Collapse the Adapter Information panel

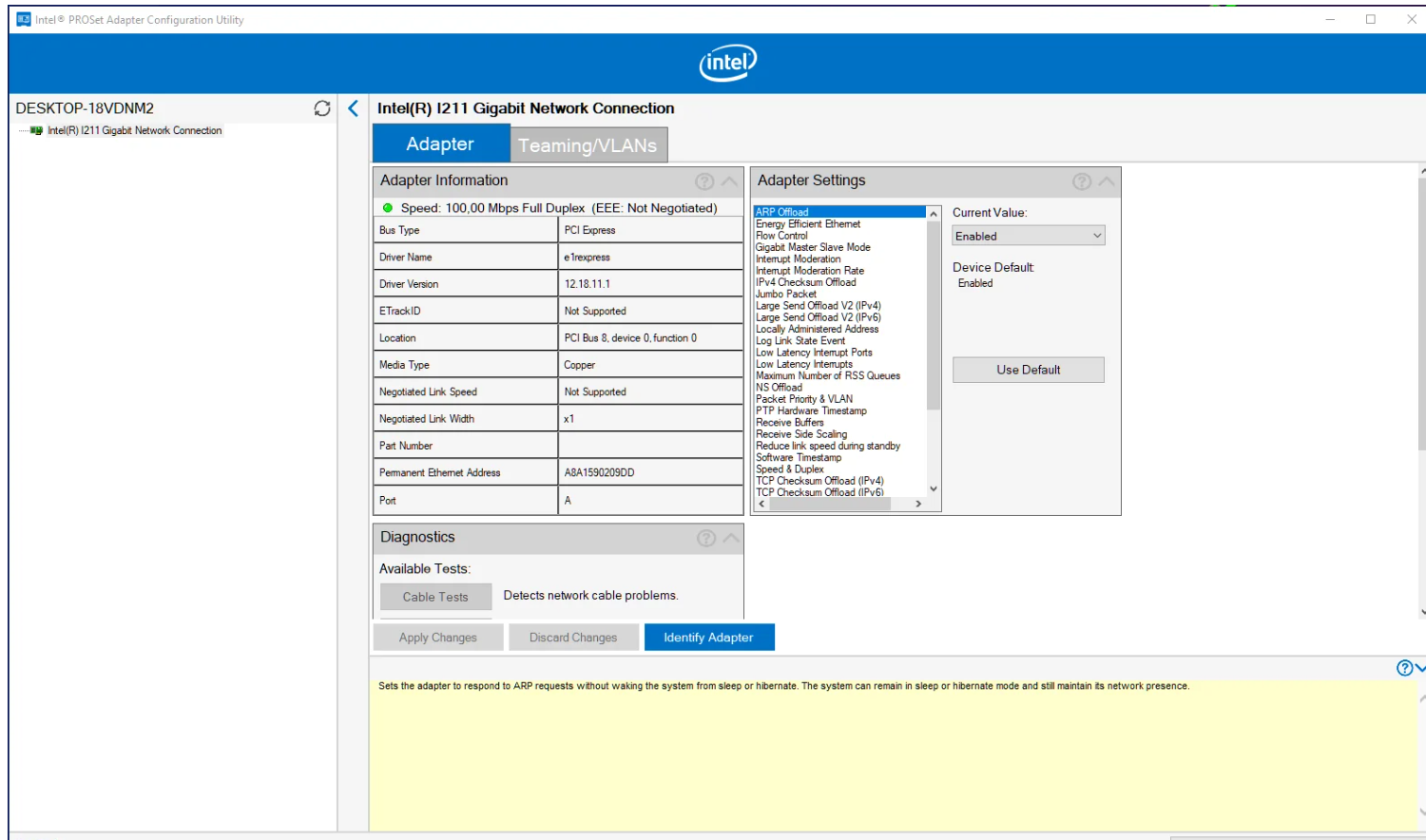coord(729,181)
